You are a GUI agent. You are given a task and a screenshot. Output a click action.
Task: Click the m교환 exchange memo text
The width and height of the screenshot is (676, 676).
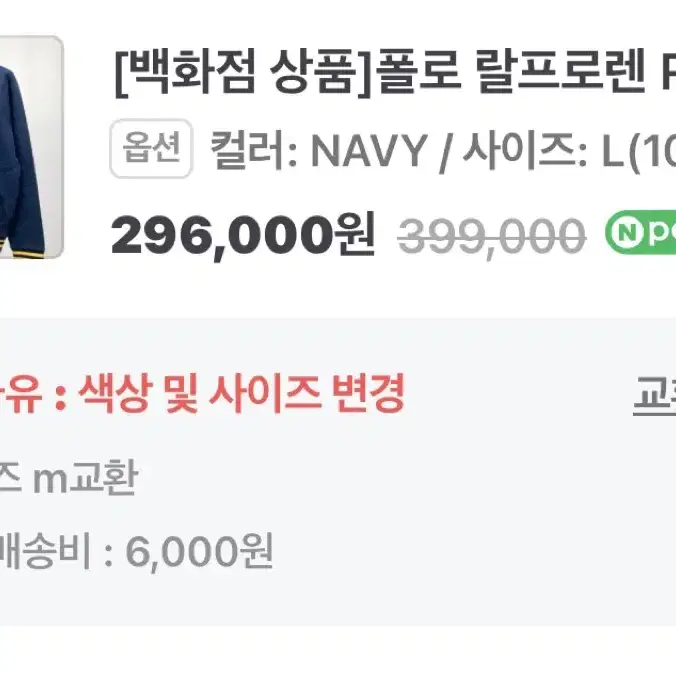[x=85, y=477]
